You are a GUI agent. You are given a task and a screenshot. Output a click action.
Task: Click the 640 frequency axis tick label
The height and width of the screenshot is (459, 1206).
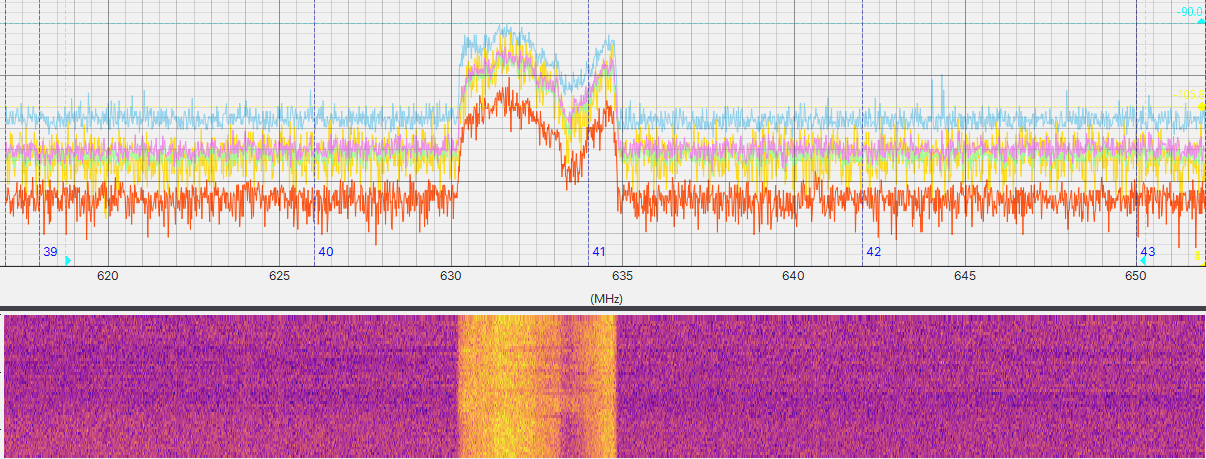(794, 275)
